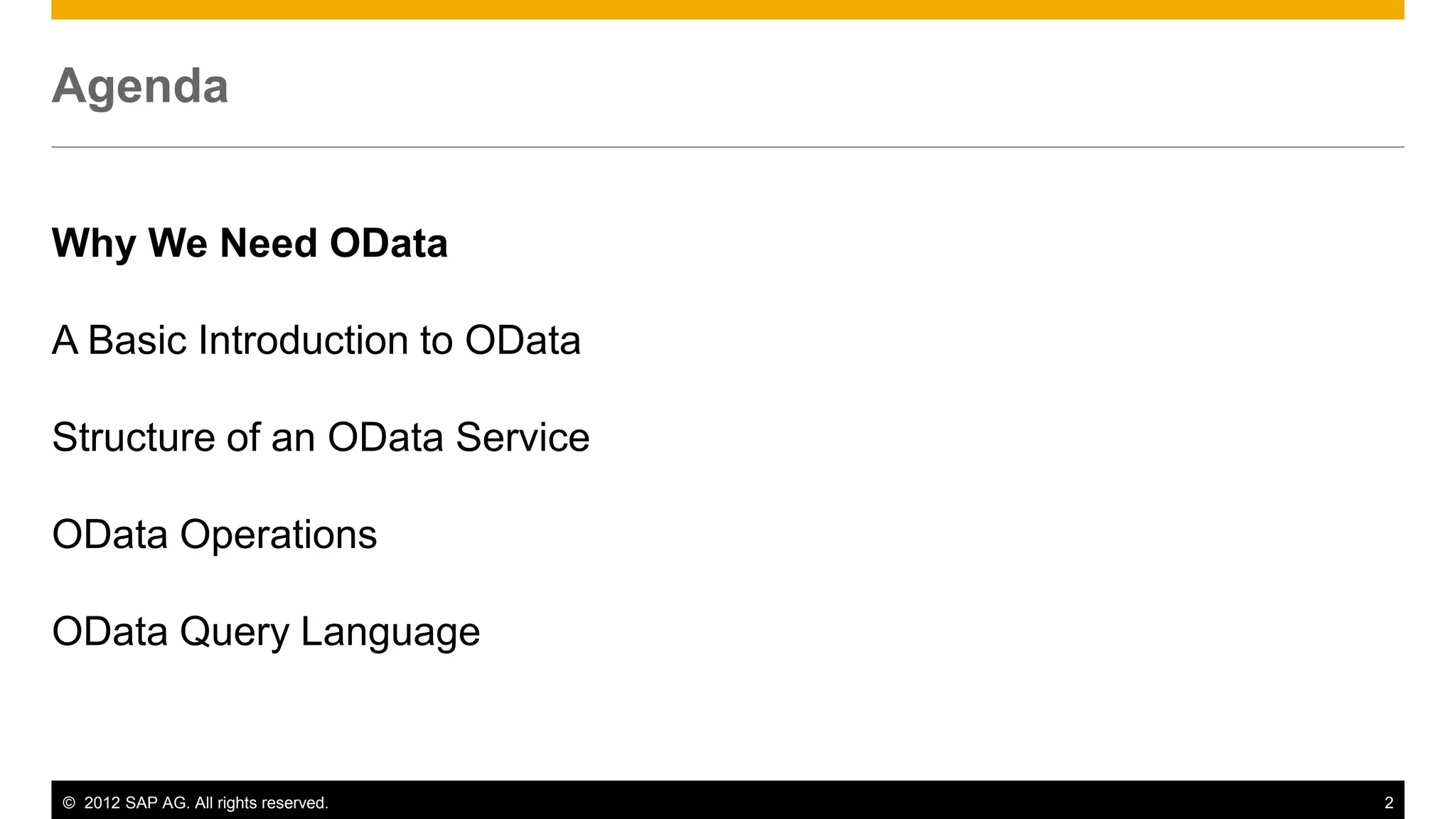Click the yellow header bar at top
The width and height of the screenshot is (1456, 819).
pos(728,9)
